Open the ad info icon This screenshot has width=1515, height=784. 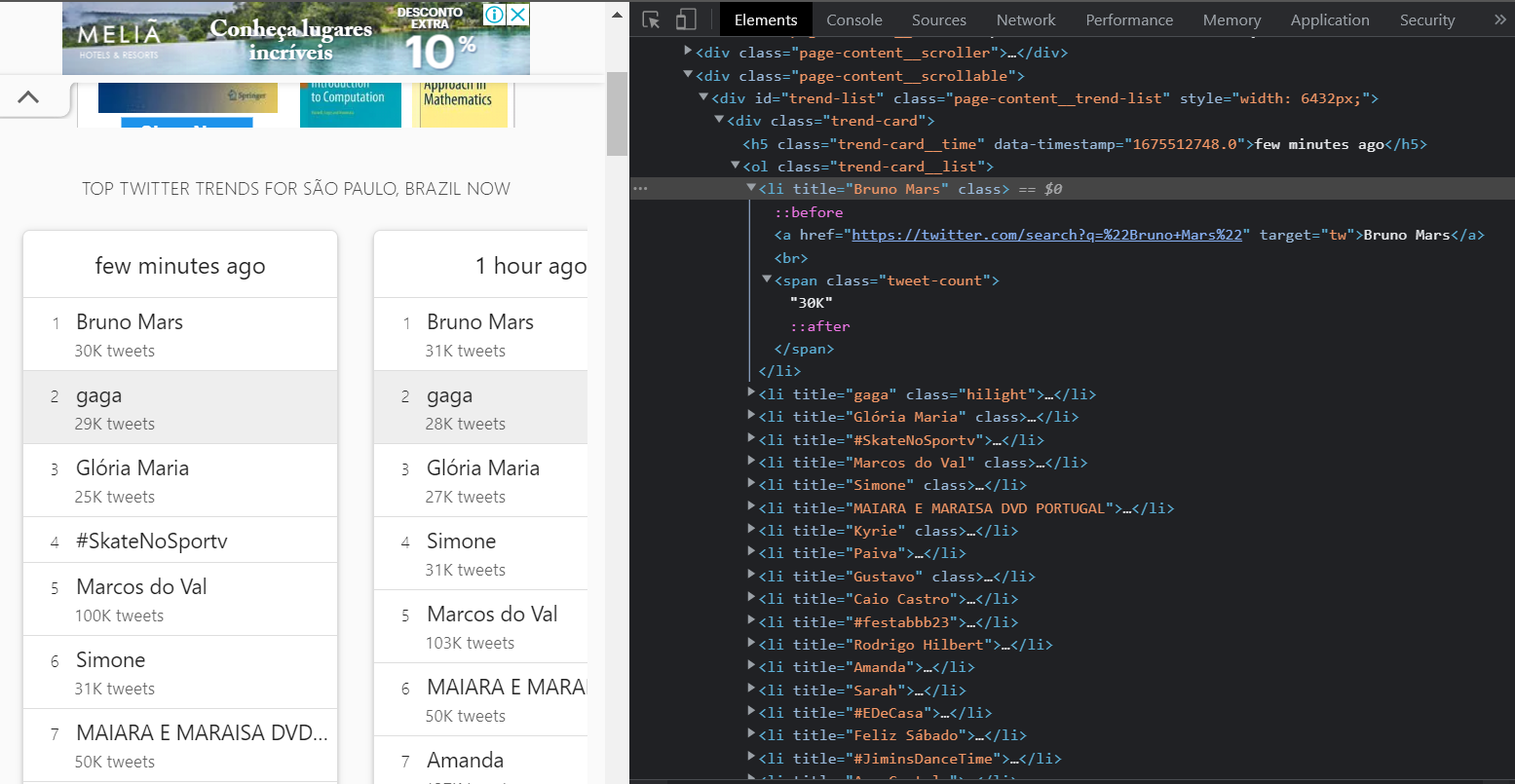pos(495,15)
